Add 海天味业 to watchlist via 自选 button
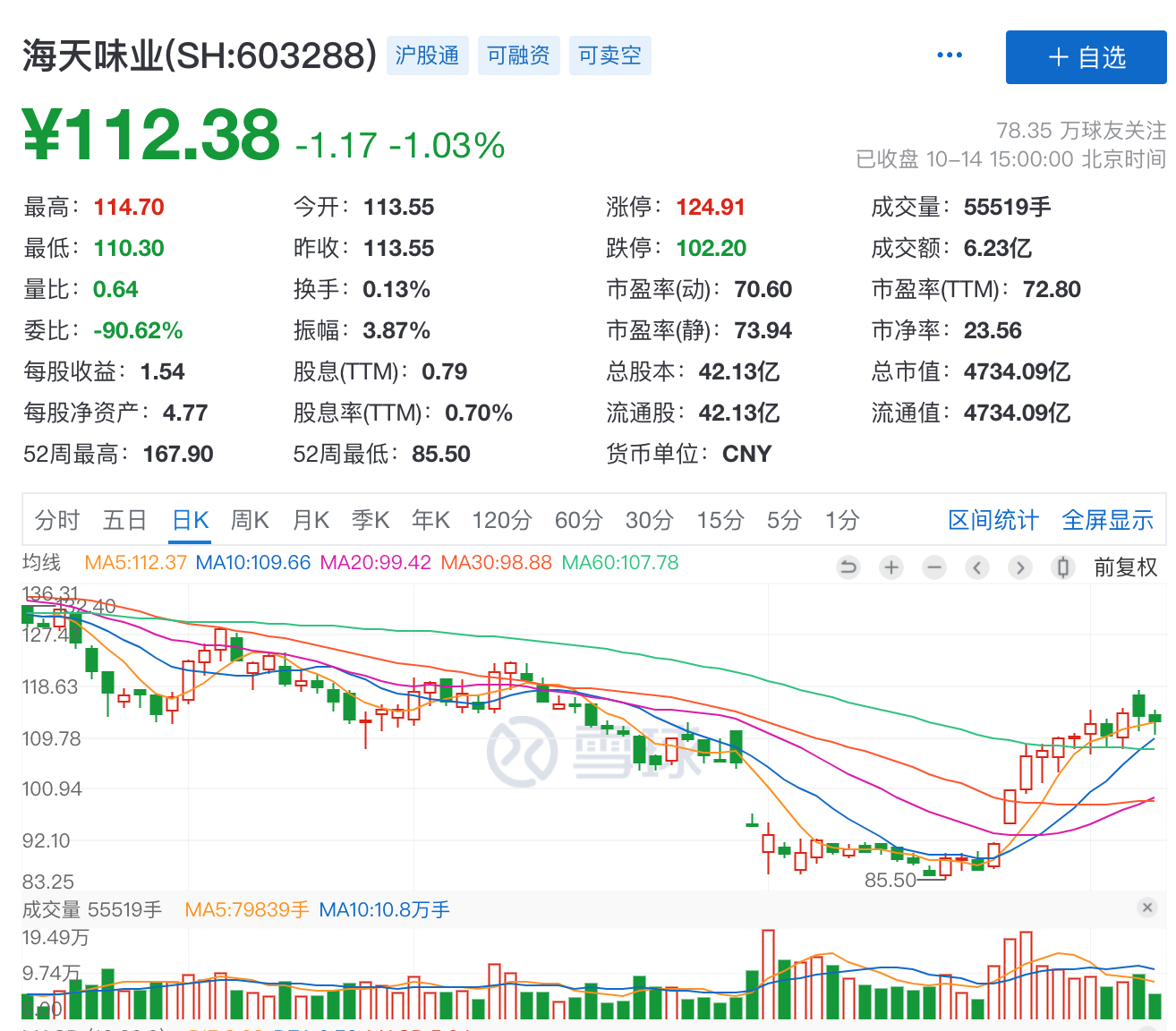1176x1031 pixels. pos(1086,56)
